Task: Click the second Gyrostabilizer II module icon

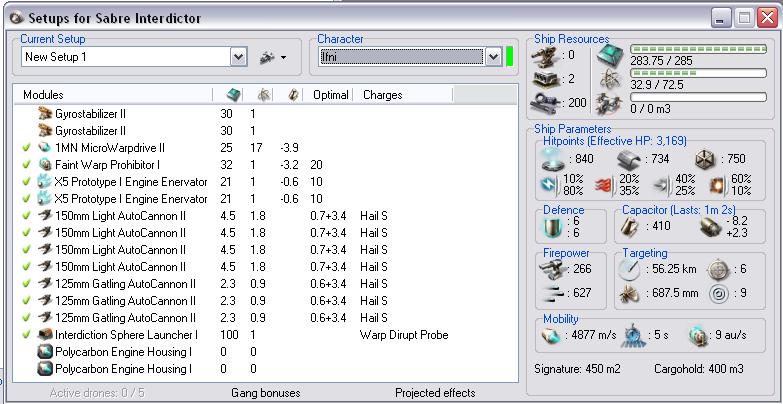Action: click(x=45, y=131)
